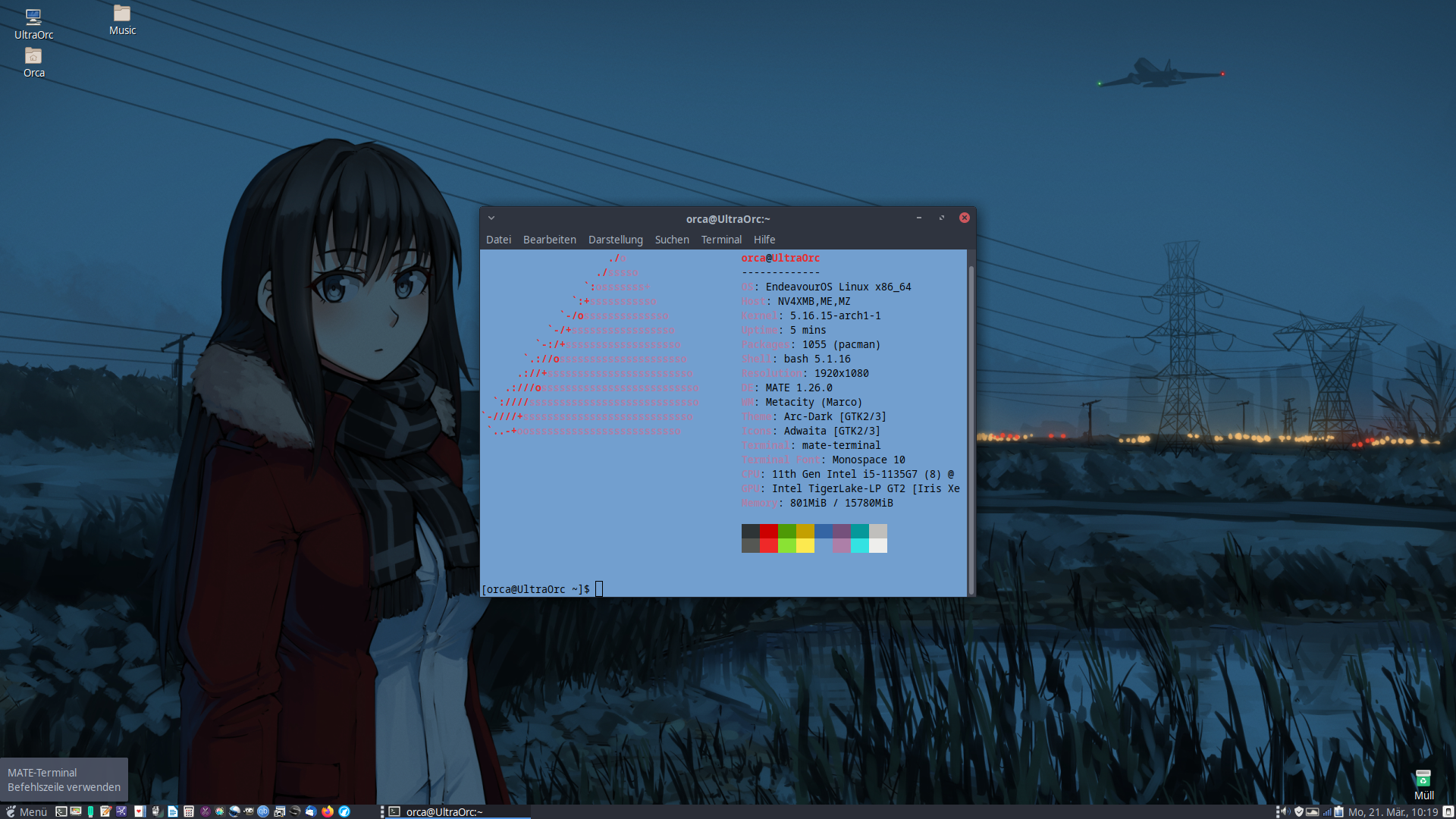Click the red swatch in neofetch palette

tap(769, 531)
